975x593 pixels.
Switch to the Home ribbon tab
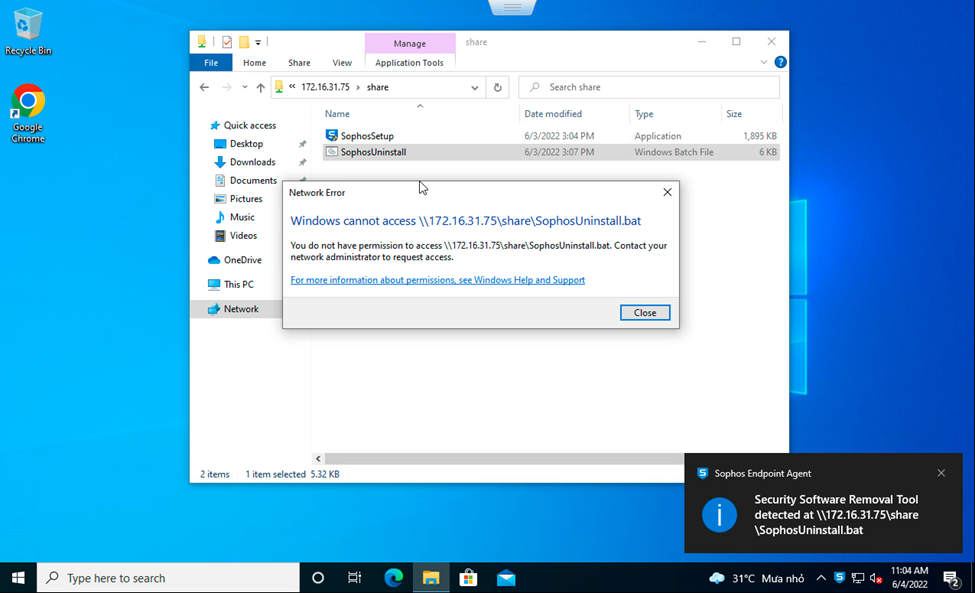pyautogui.click(x=254, y=63)
